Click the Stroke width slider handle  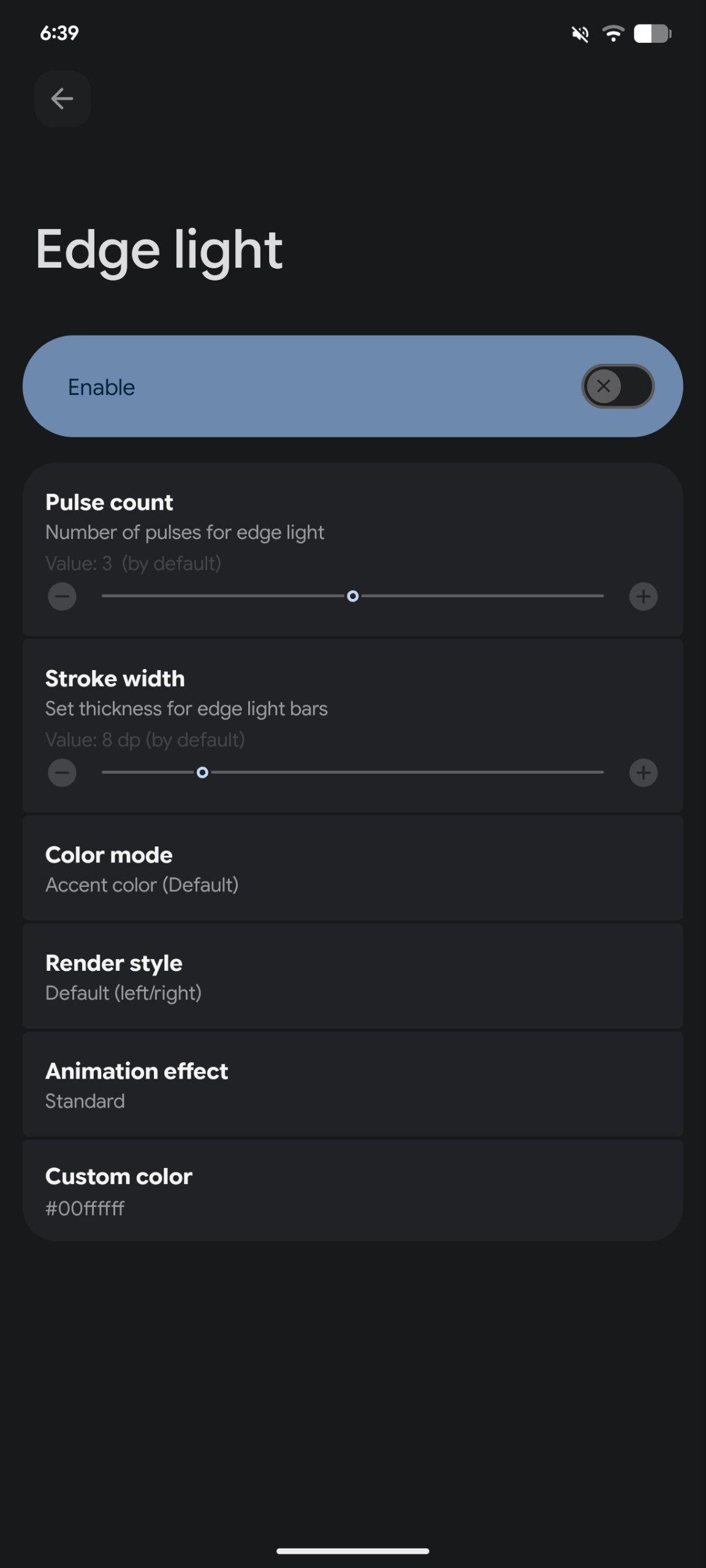click(x=202, y=772)
